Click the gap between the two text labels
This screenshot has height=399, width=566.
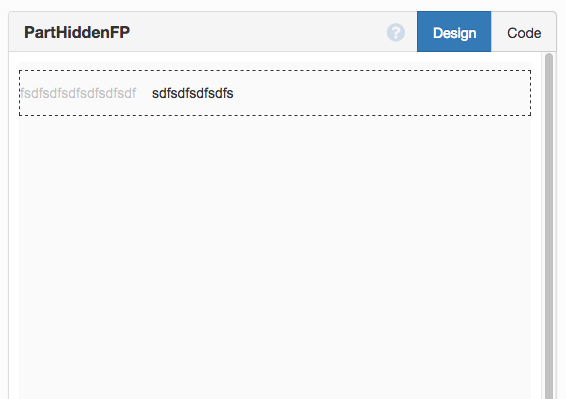144,93
